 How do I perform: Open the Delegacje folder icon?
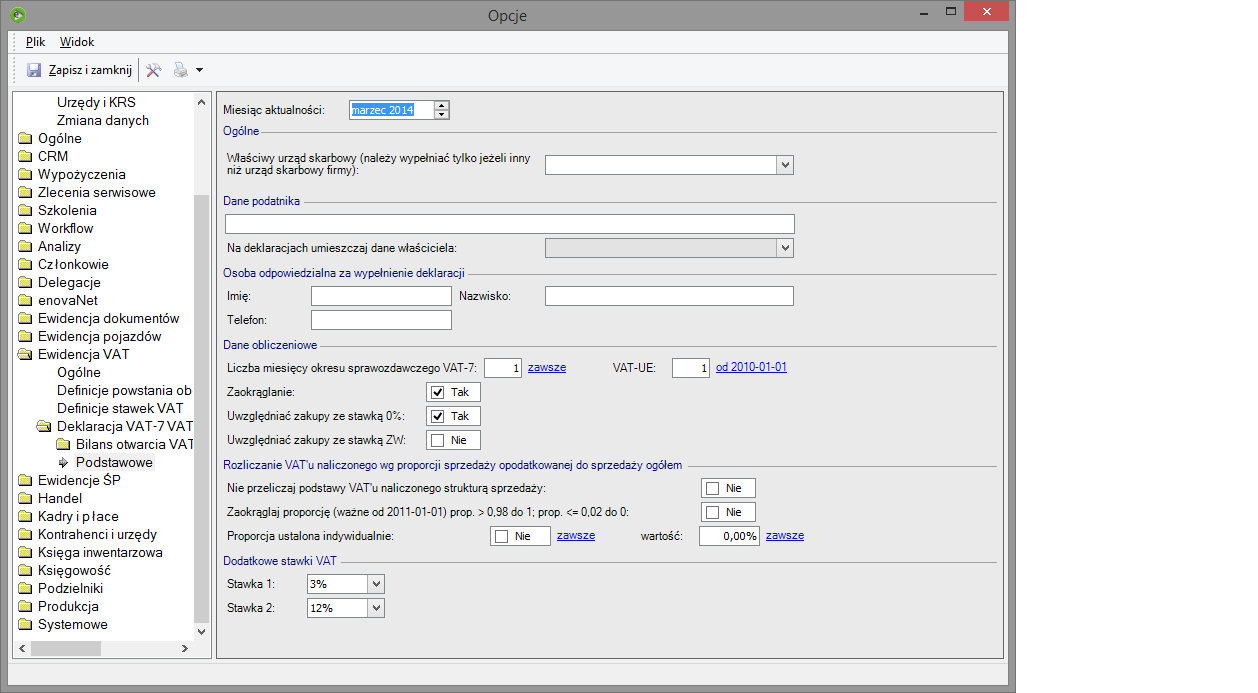(26, 283)
